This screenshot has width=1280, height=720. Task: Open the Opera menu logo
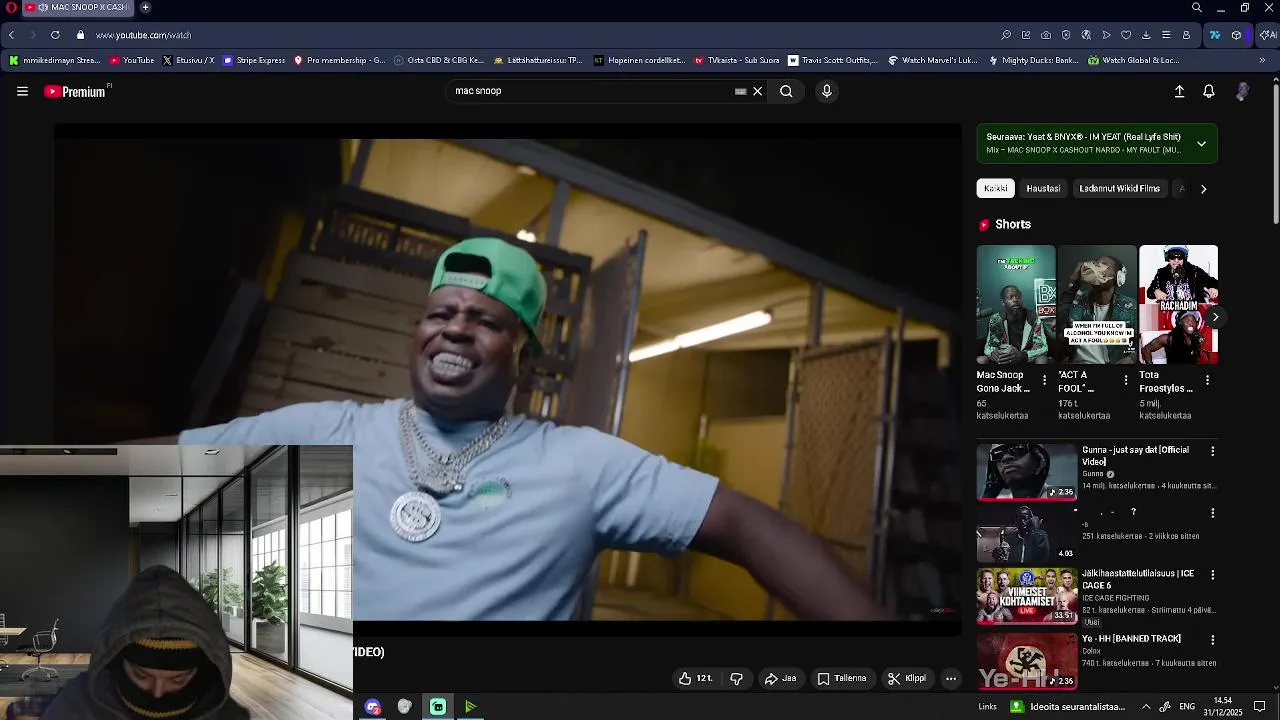coord(10,7)
